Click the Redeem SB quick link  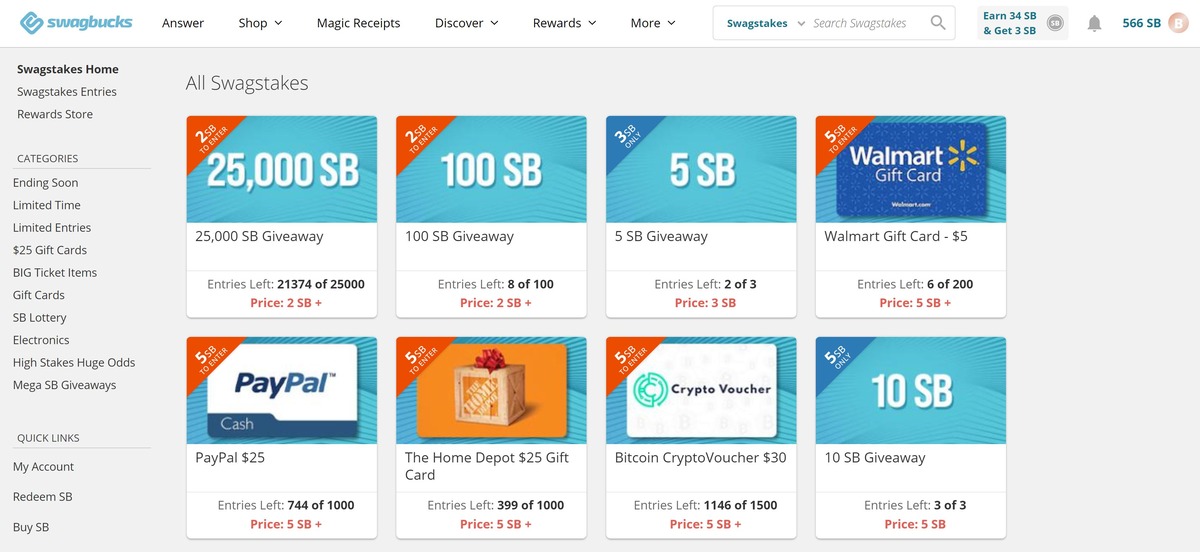coord(42,497)
